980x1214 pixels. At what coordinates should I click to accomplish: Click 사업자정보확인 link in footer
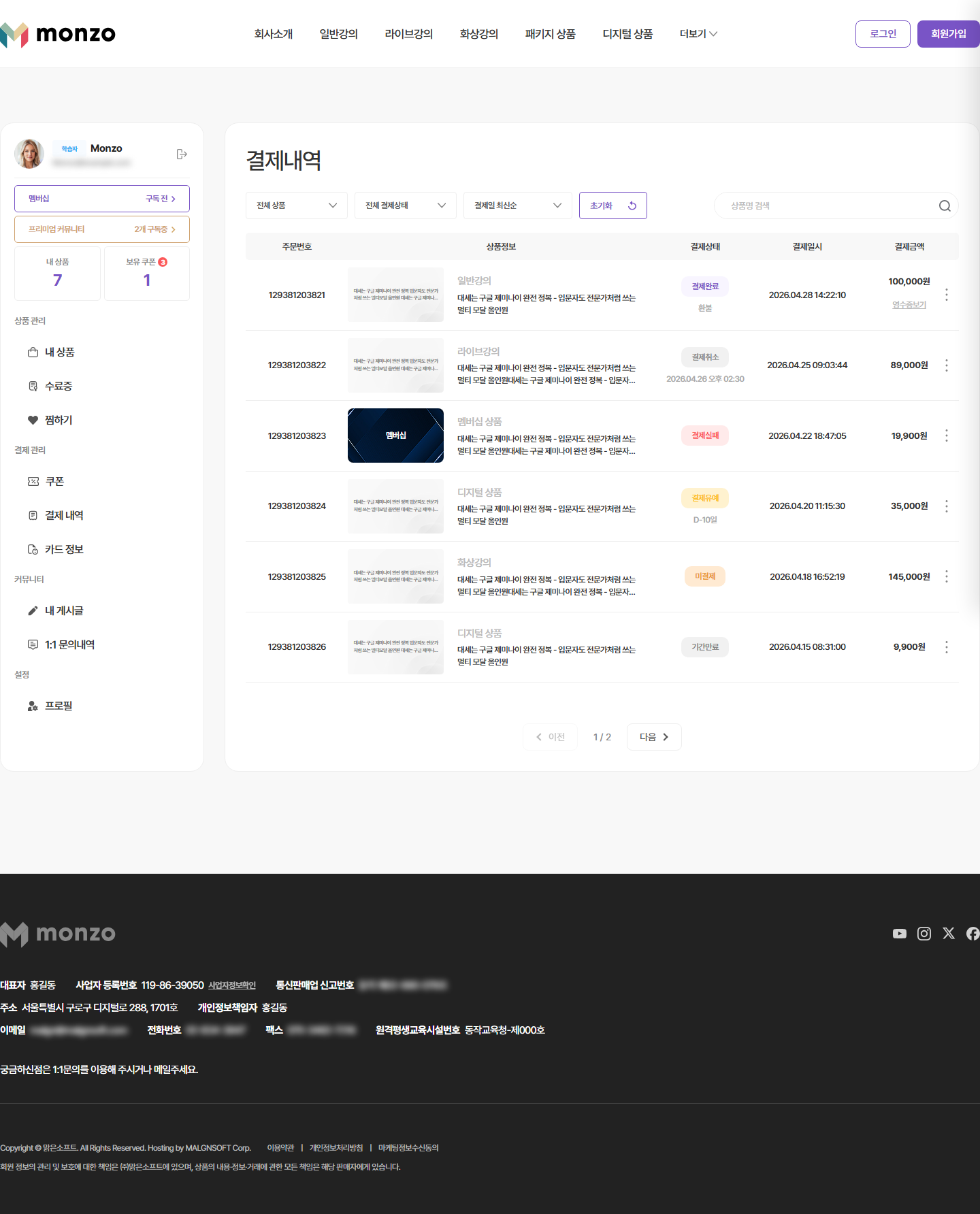(232, 985)
